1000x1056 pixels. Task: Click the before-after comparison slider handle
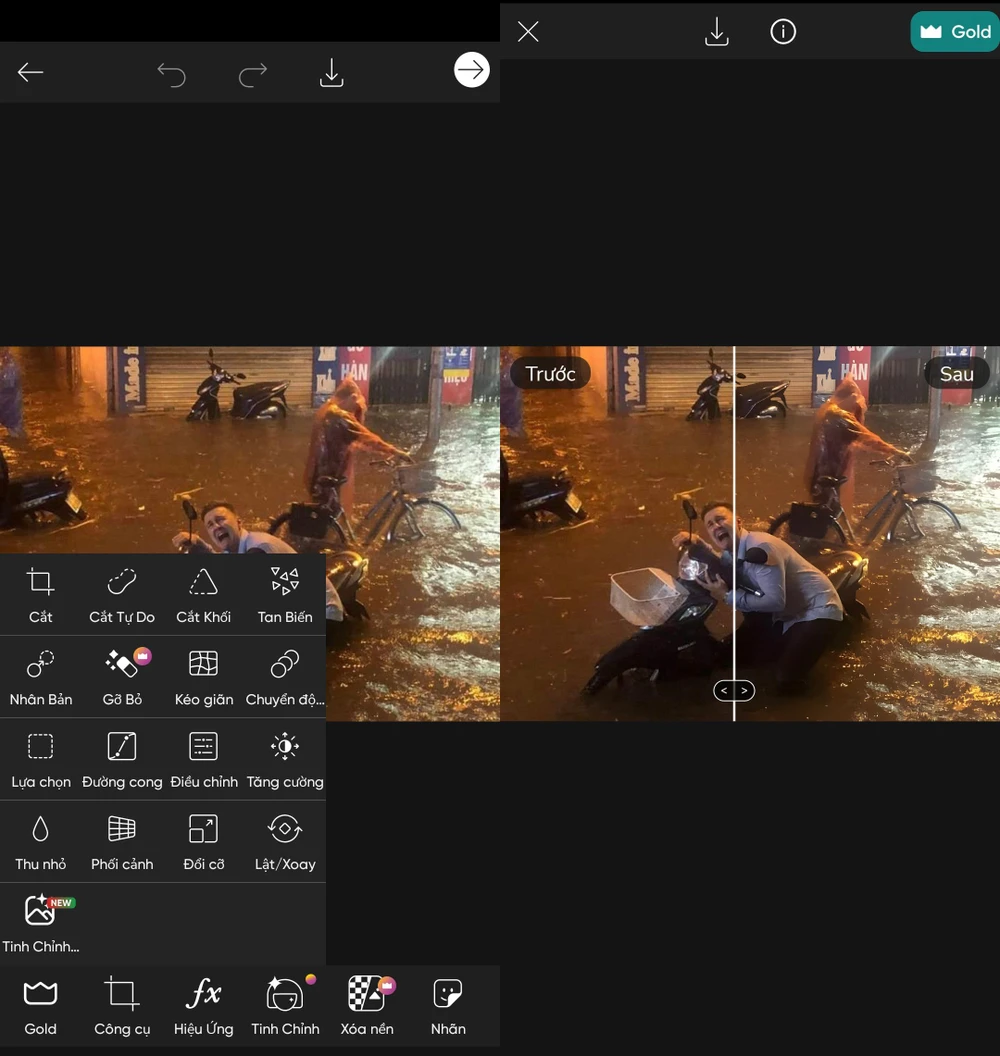pos(733,690)
